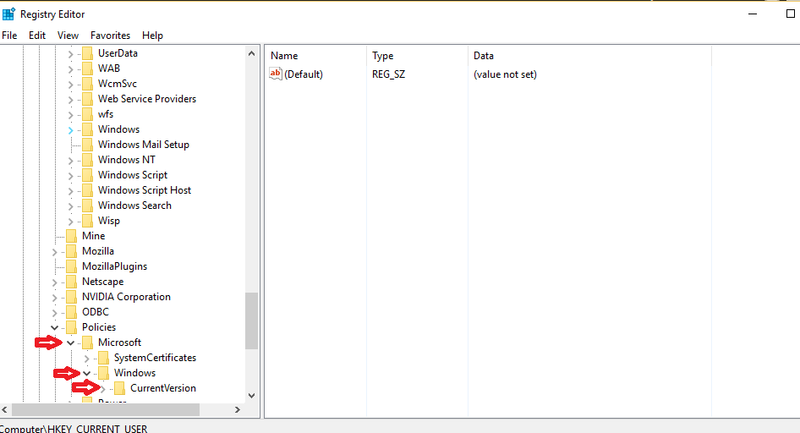800x433 pixels.
Task: Click the Windows Script Host folder icon
Action: (88, 190)
